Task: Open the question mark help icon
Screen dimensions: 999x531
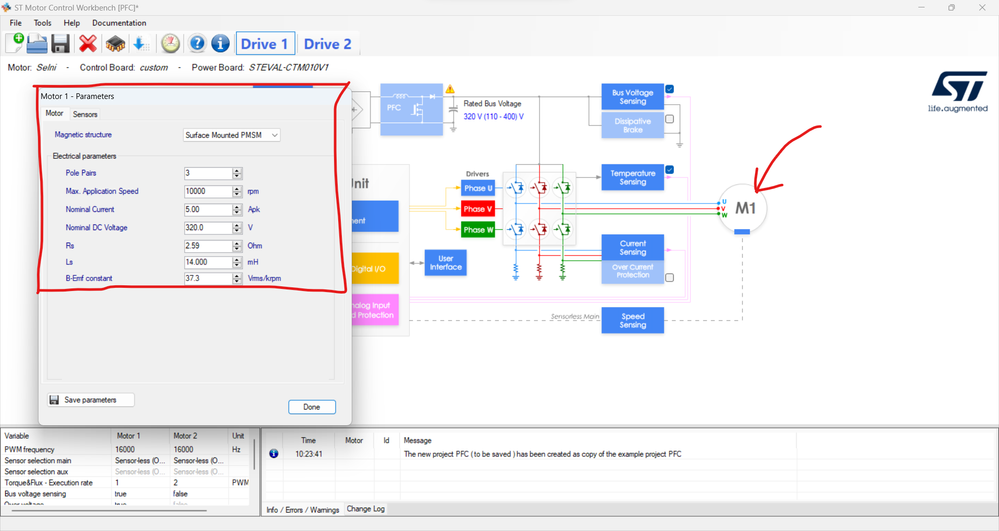Action: click(198, 43)
